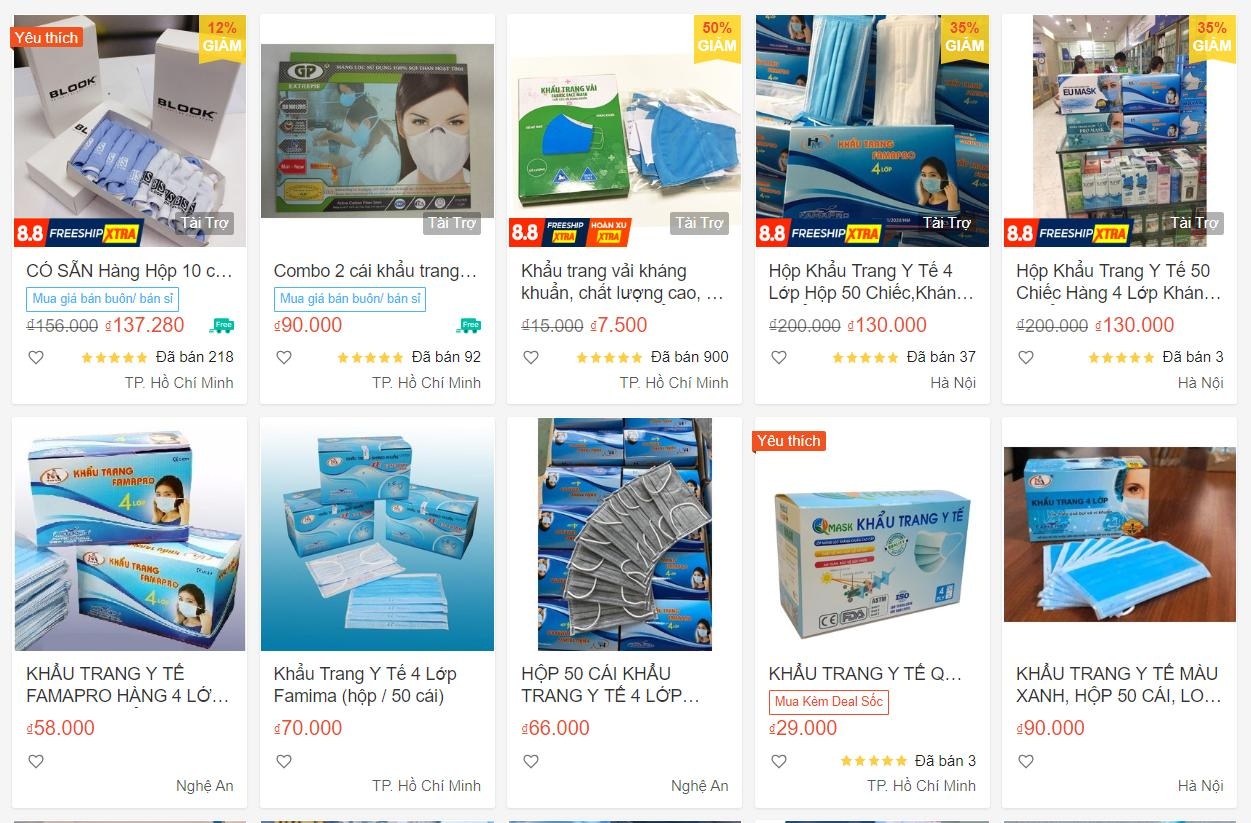The height and width of the screenshot is (823, 1251).
Task: Open 'Khẩu trang vải kháng khuẩn' product title
Action: click(x=622, y=282)
